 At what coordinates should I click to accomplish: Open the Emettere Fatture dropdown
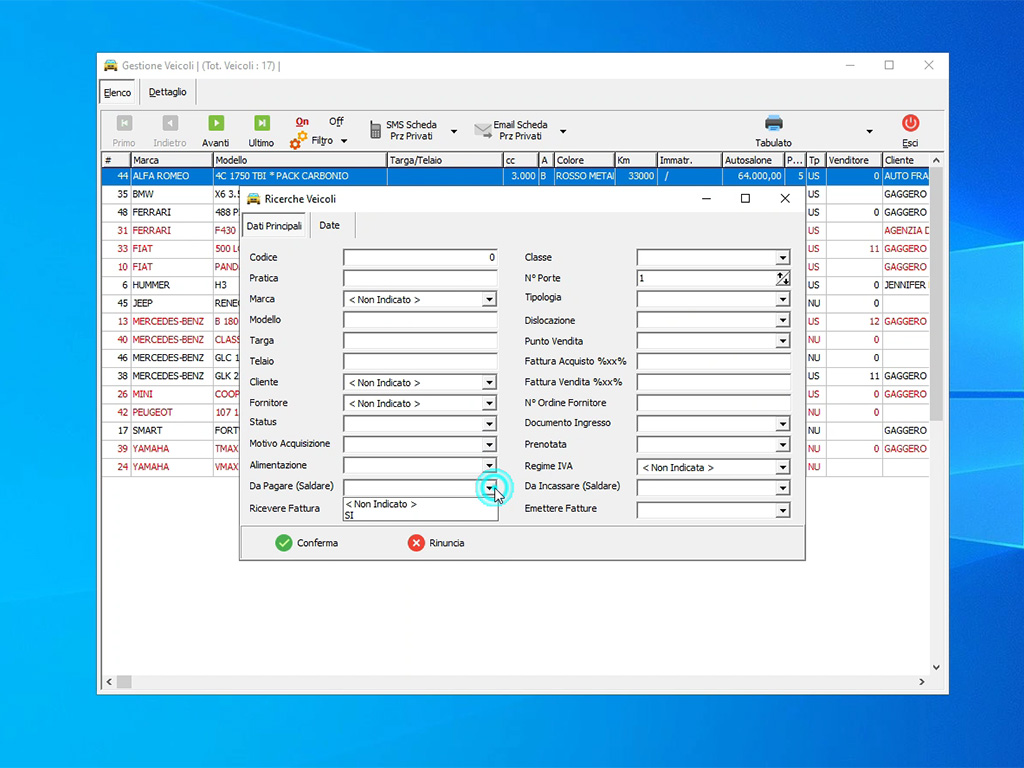coord(782,511)
